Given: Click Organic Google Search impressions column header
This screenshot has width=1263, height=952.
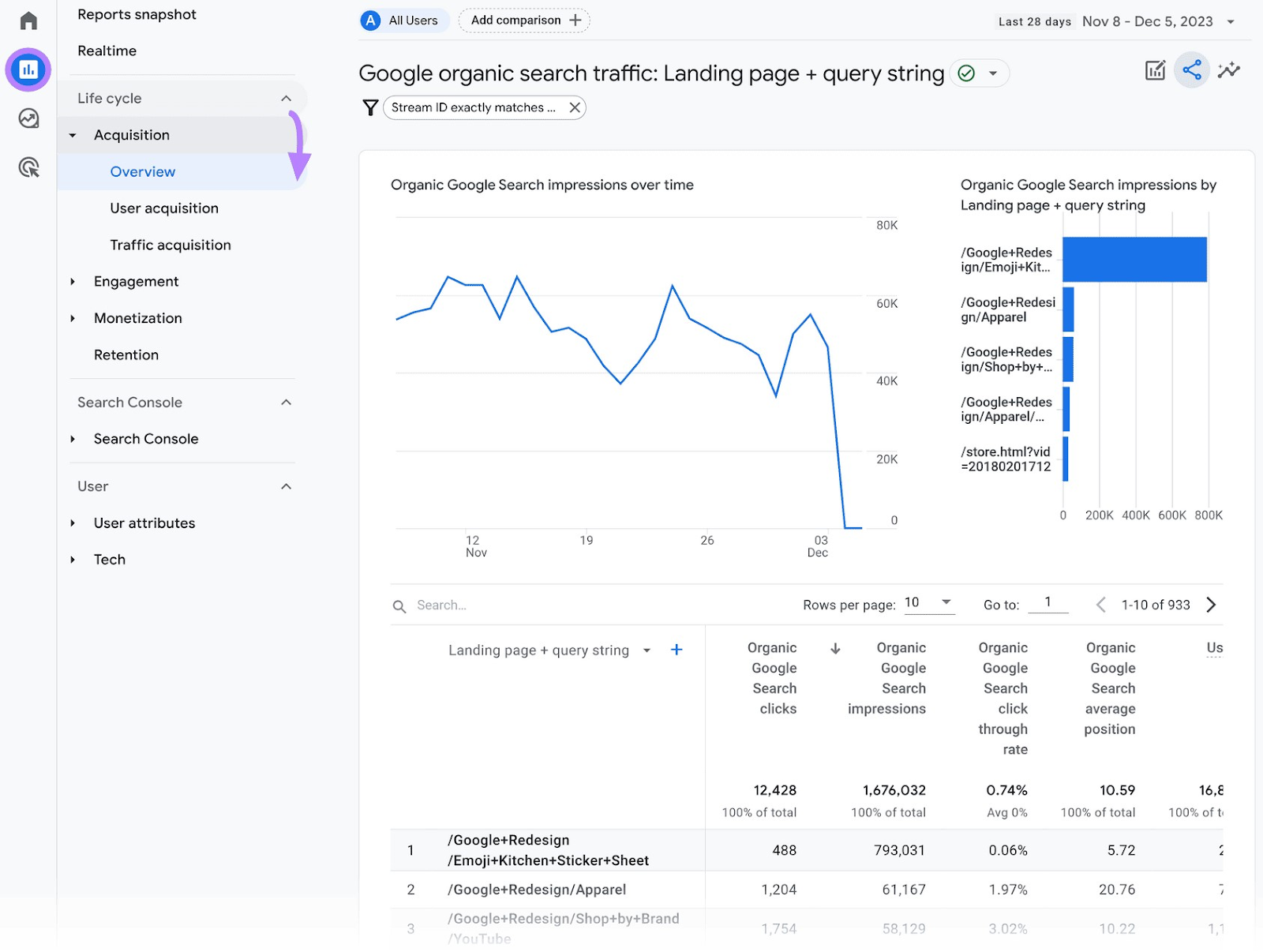Looking at the screenshot, I should 886,678.
